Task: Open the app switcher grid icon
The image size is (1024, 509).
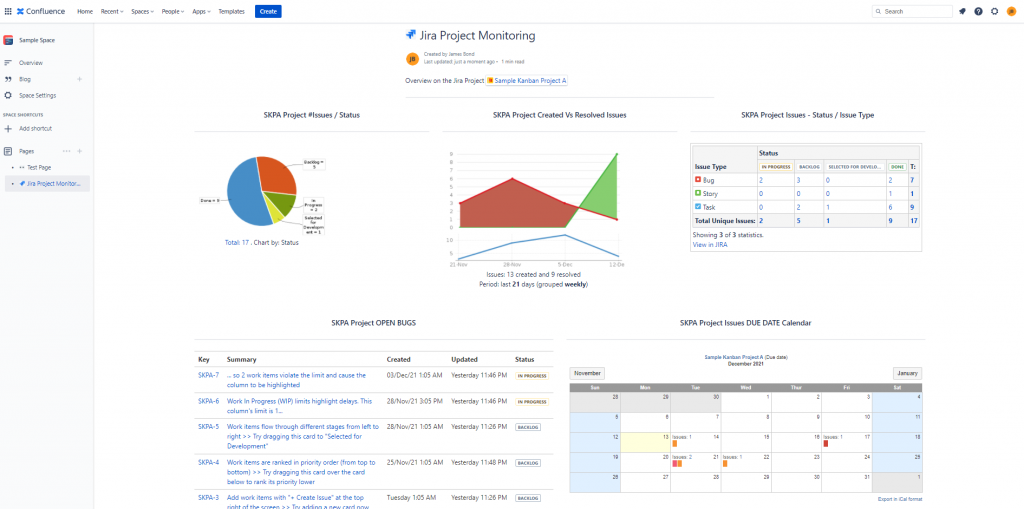Action: pos(8,11)
